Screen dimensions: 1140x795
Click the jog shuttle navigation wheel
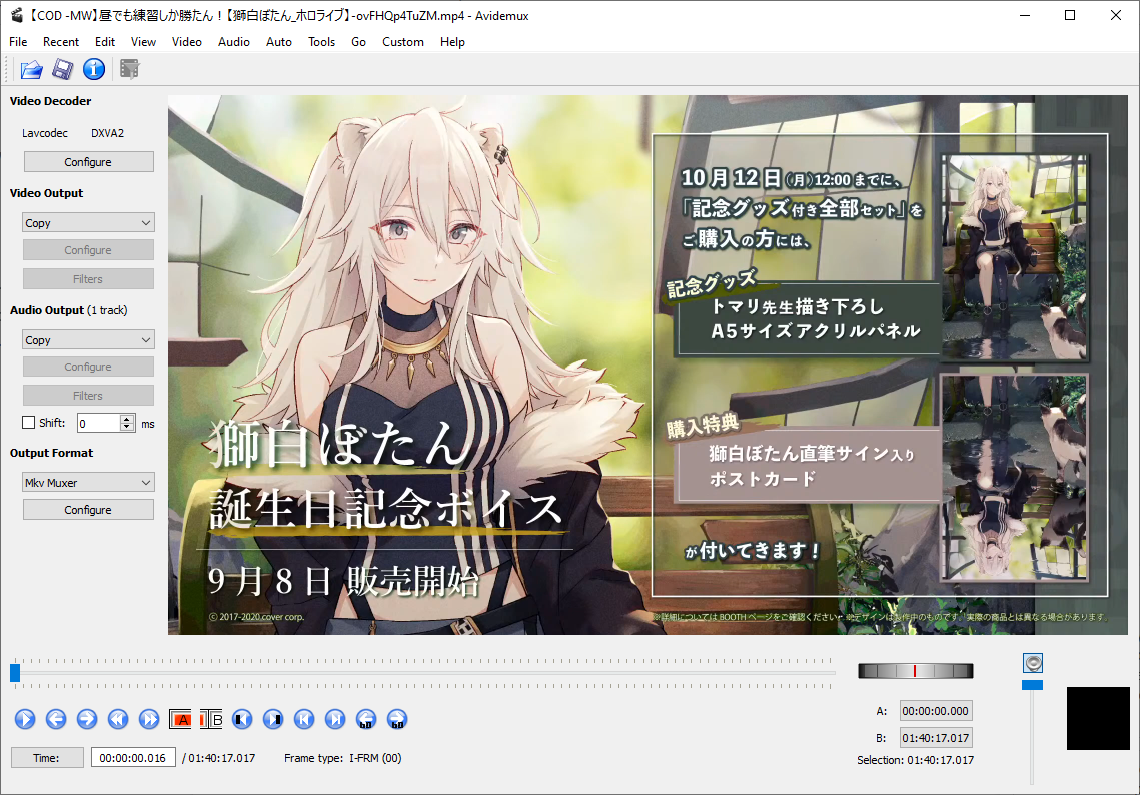point(915,671)
